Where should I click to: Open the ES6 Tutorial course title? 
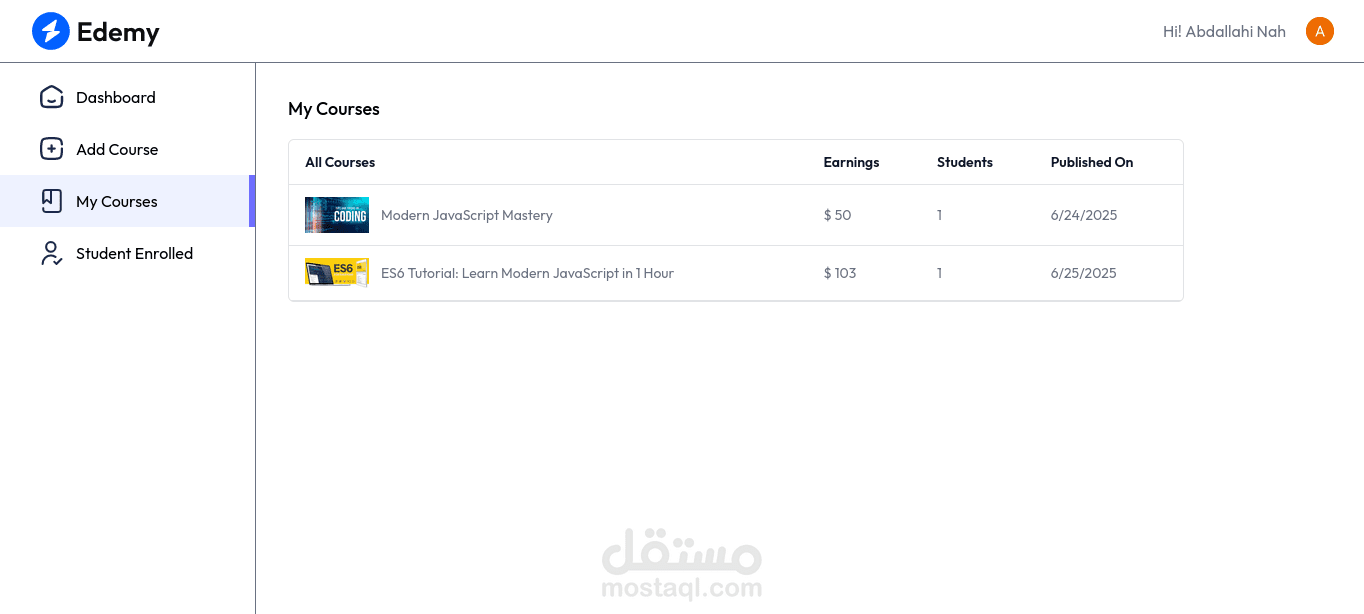[x=527, y=273]
